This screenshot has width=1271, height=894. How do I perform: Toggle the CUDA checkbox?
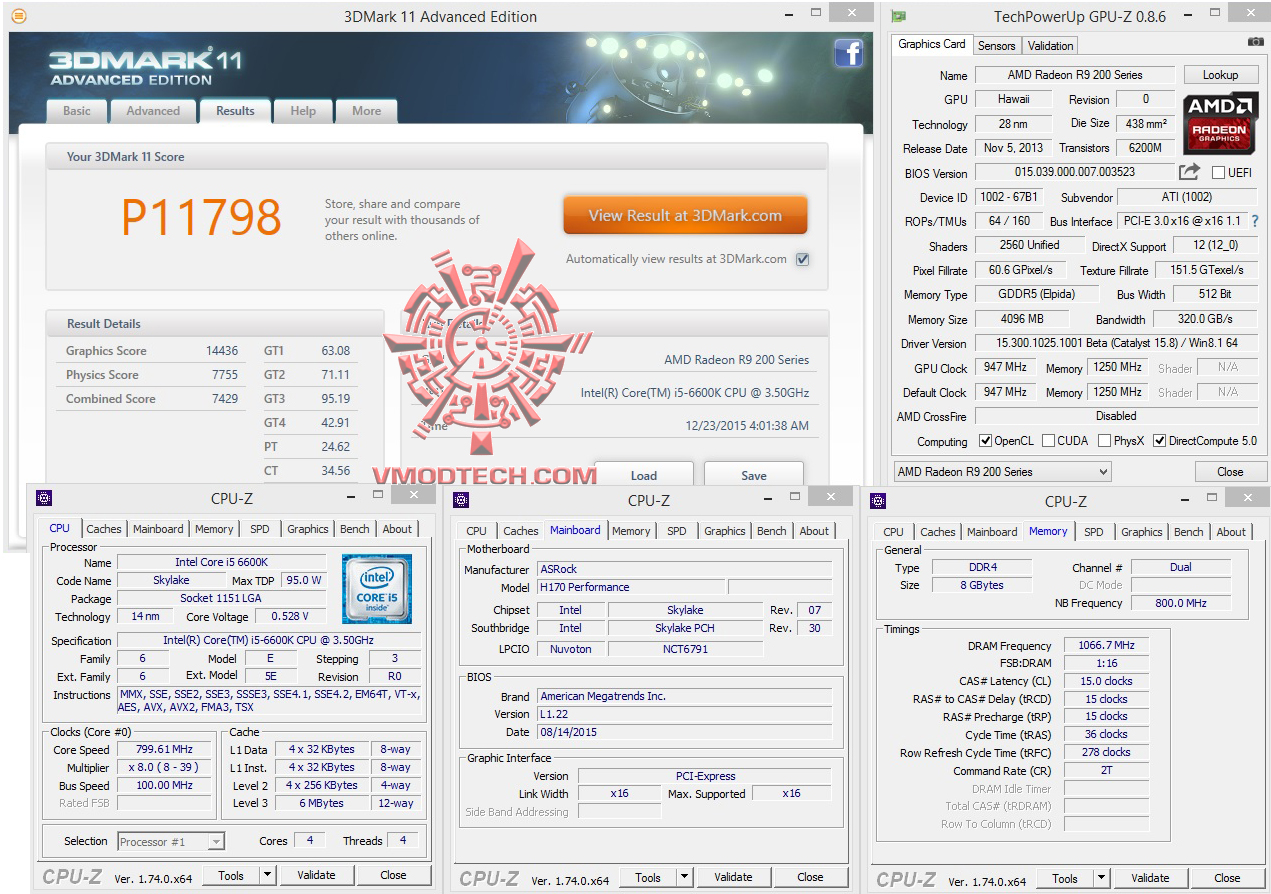click(x=1048, y=441)
